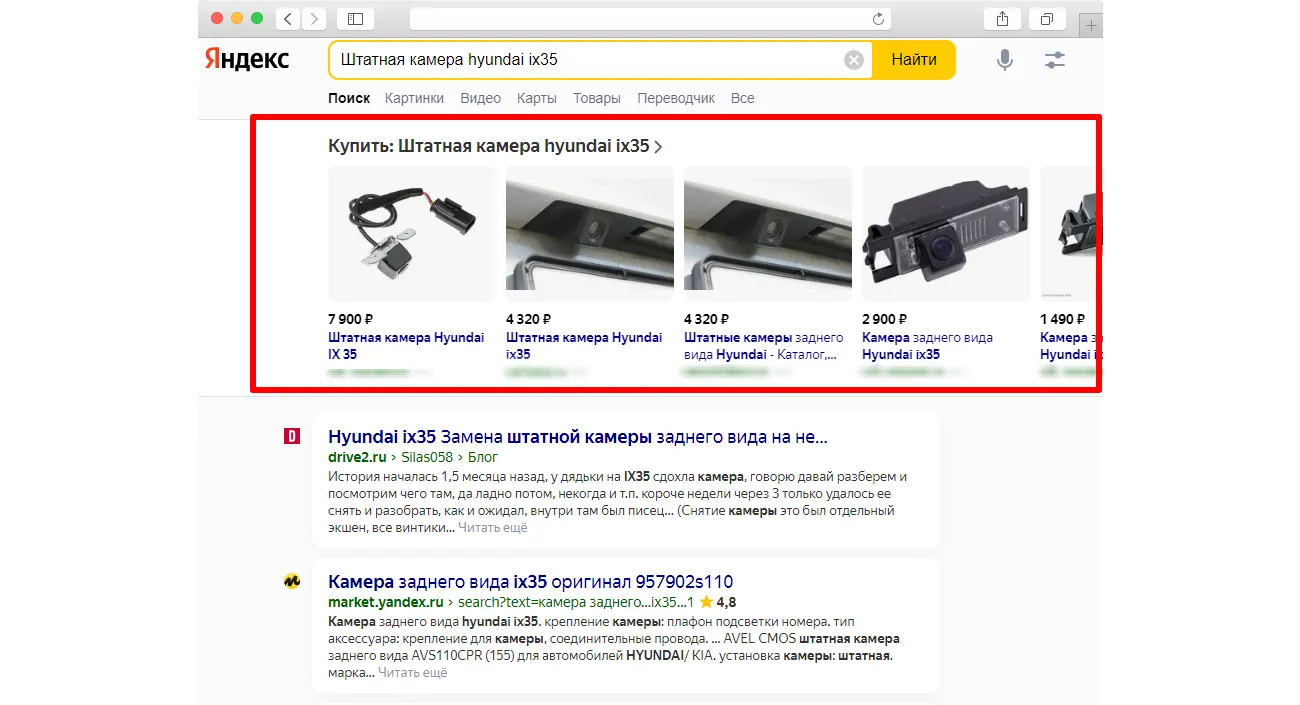The image size is (1300, 705).
Task: Open the Все services tab
Action: coord(743,98)
